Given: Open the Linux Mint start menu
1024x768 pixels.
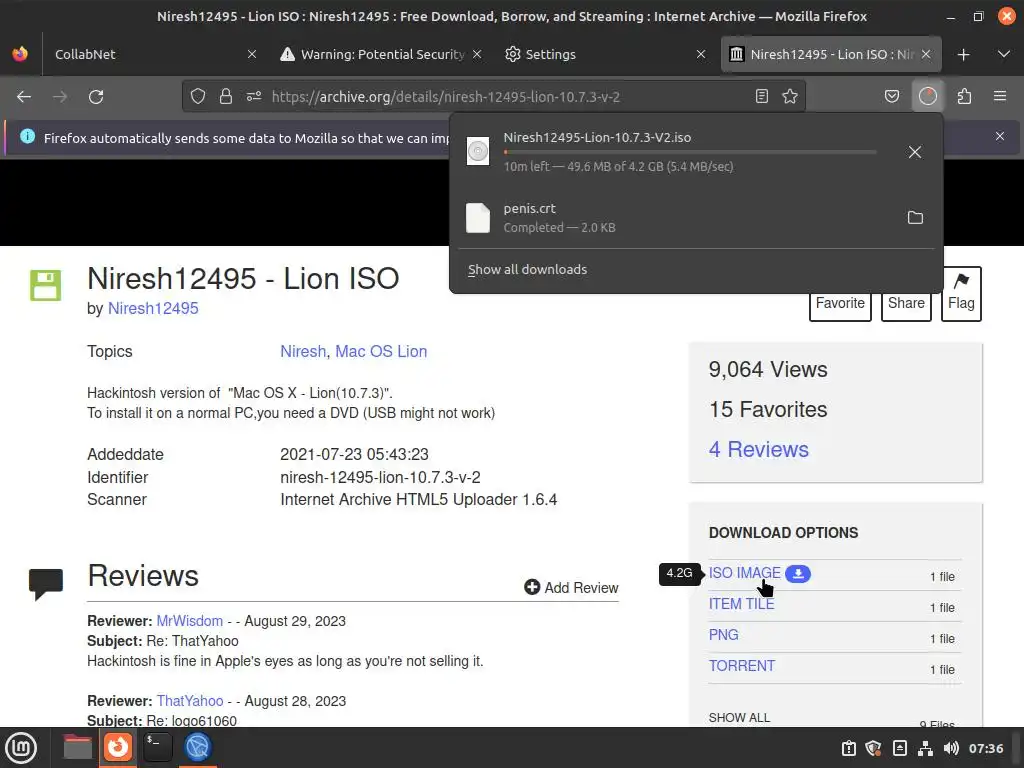Looking at the screenshot, I should [x=21, y=748].
